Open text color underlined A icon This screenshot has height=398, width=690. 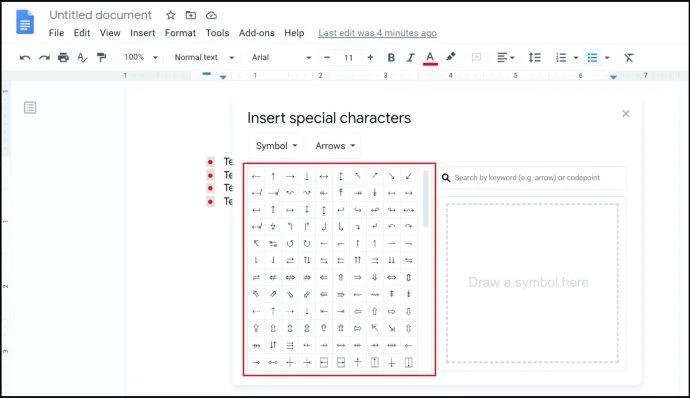[x=430, y=58]
